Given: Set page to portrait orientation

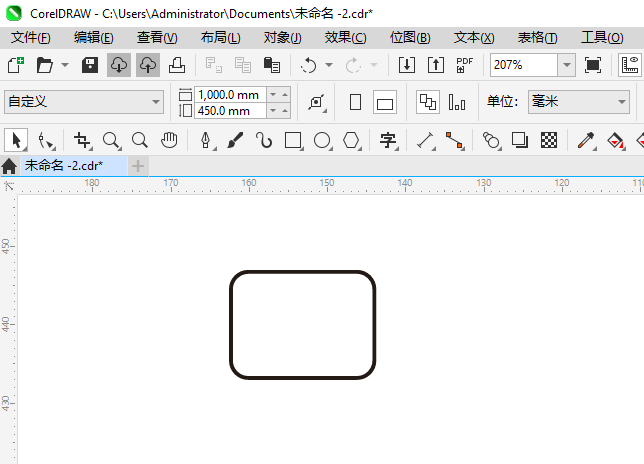Looking at the screenshot, I should click(355, 102).
